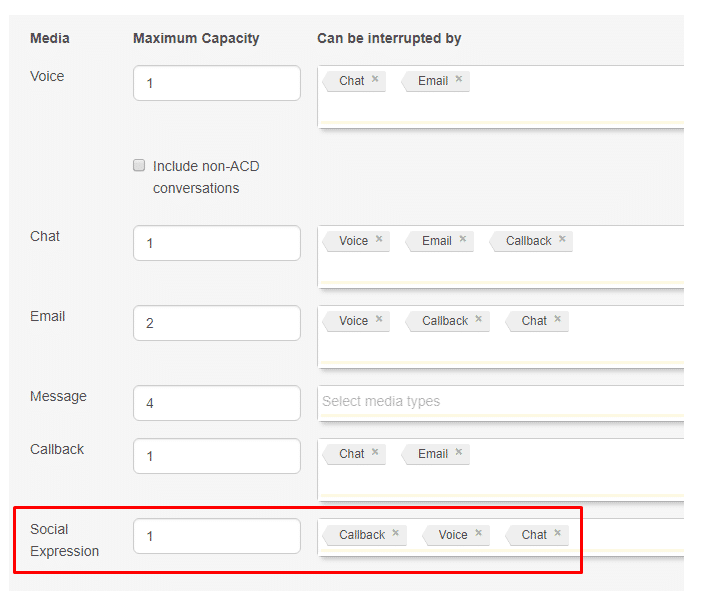Remove Callback tag from Email row
This screenshot has width=715, height=613.
click(478, 319)
